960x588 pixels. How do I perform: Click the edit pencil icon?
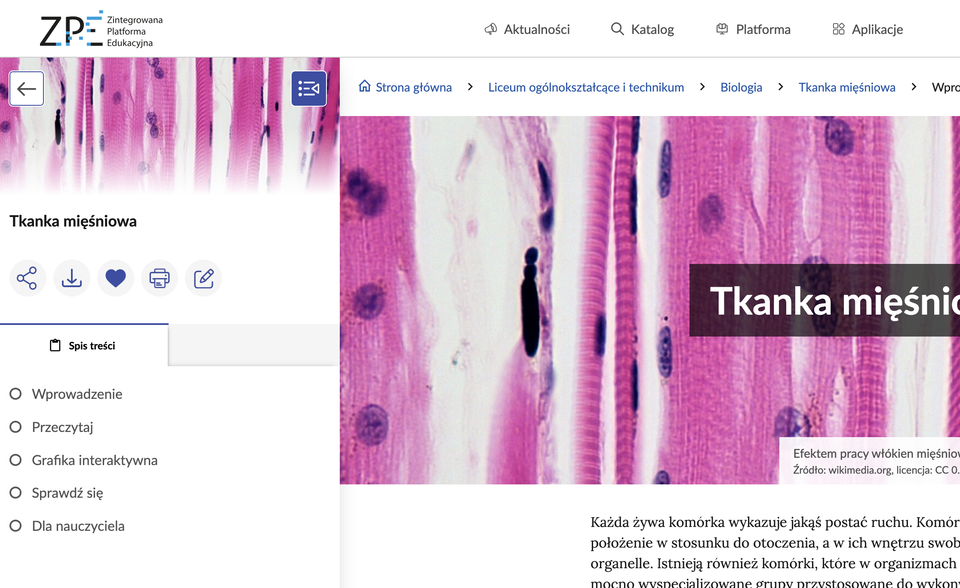(204, 278)
